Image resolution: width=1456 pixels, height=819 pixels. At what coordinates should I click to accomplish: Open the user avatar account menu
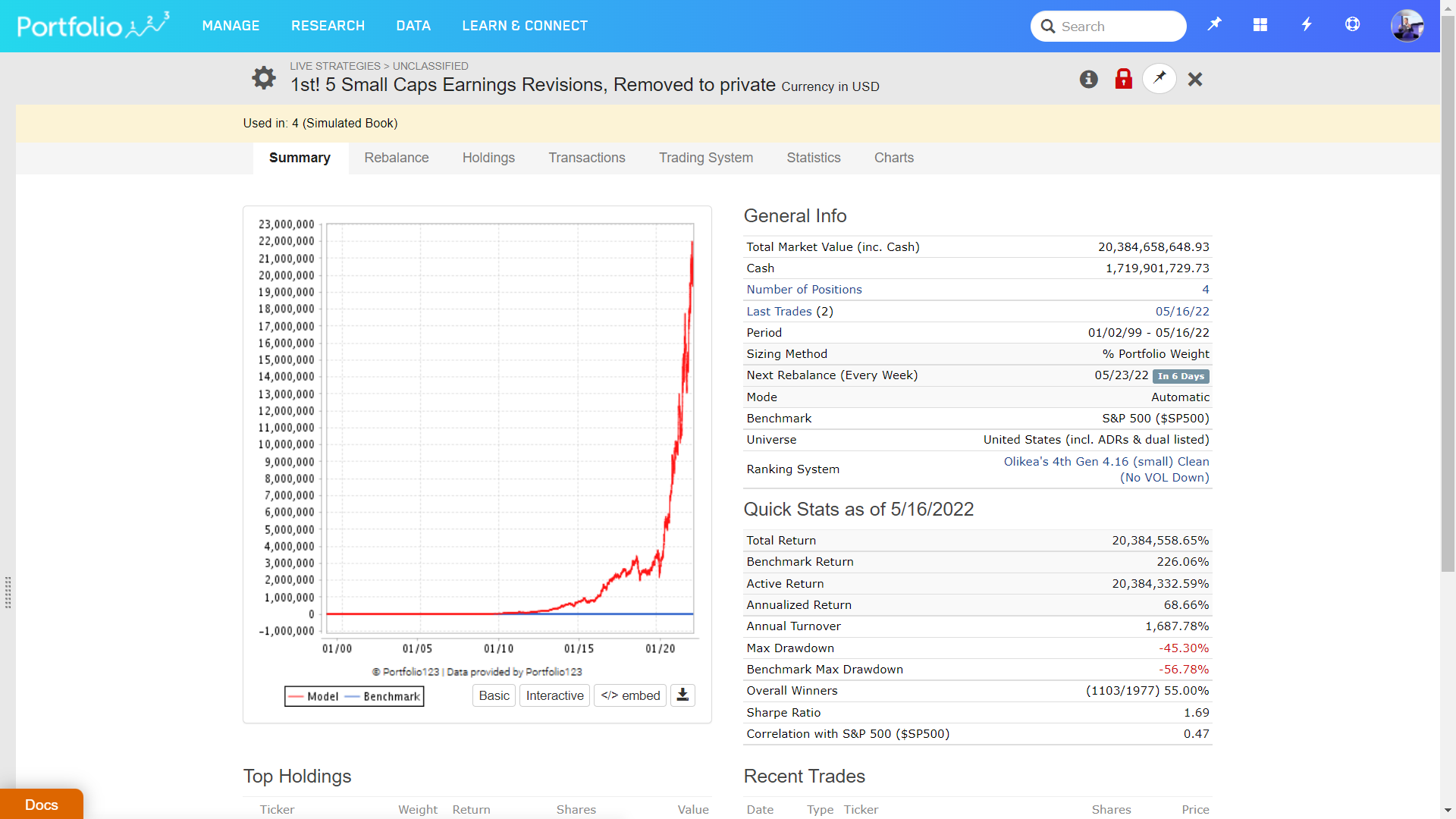click(1407, 26)
